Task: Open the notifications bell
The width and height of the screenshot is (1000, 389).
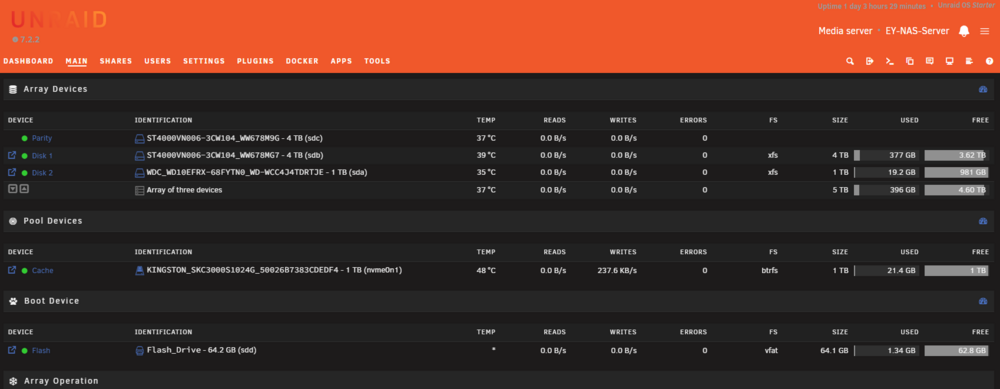Action: [964, 31]
